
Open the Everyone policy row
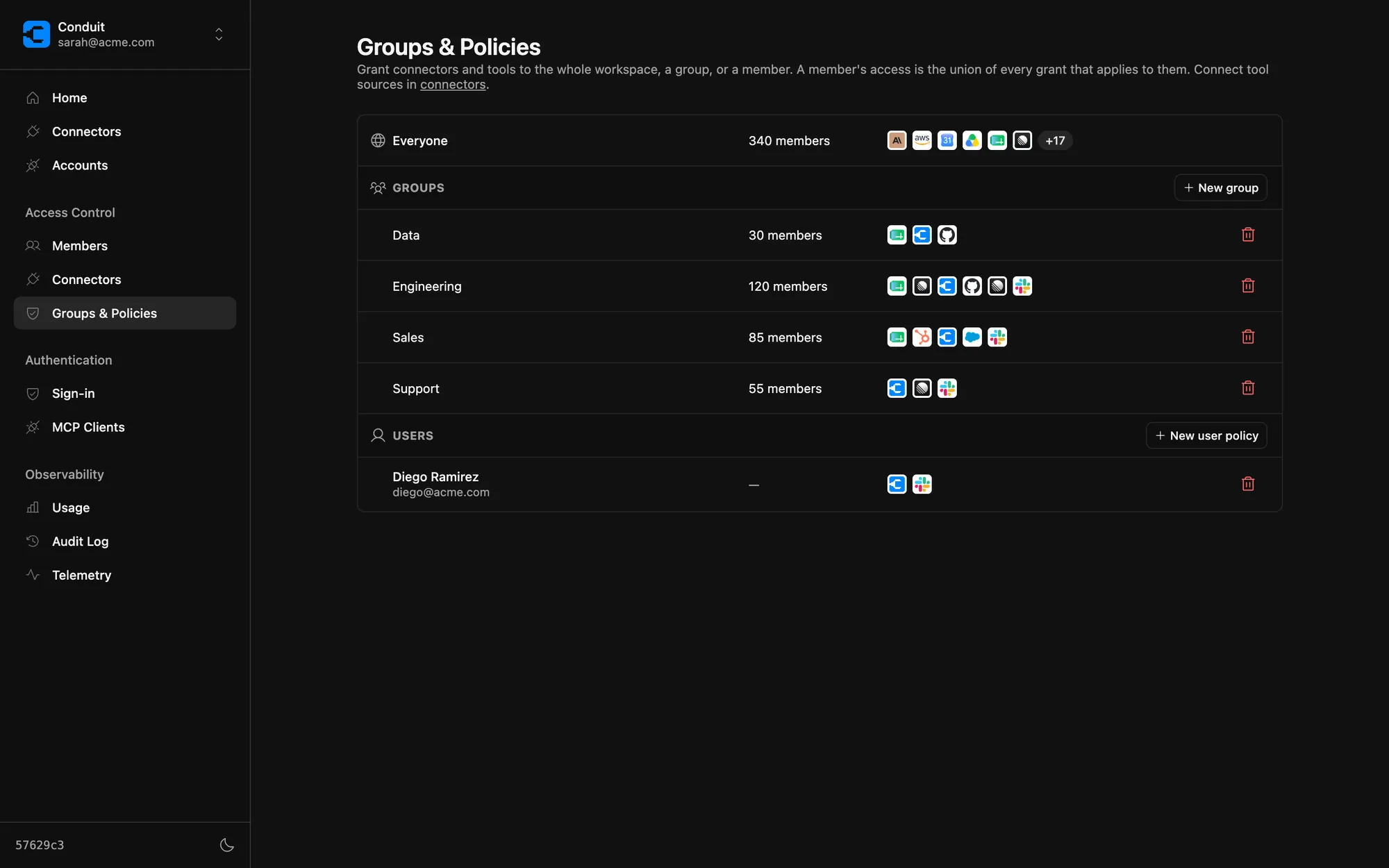[820, 140]
